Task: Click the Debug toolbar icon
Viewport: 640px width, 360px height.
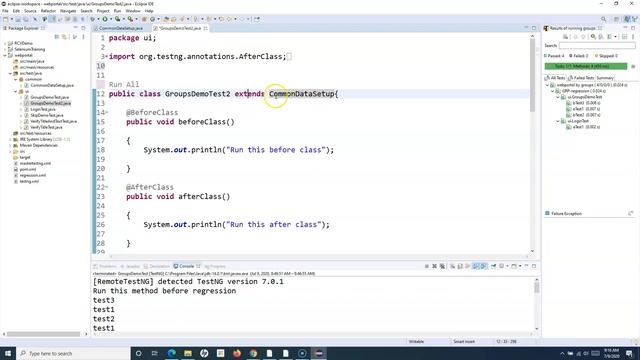Action: [x=92, y=19]
